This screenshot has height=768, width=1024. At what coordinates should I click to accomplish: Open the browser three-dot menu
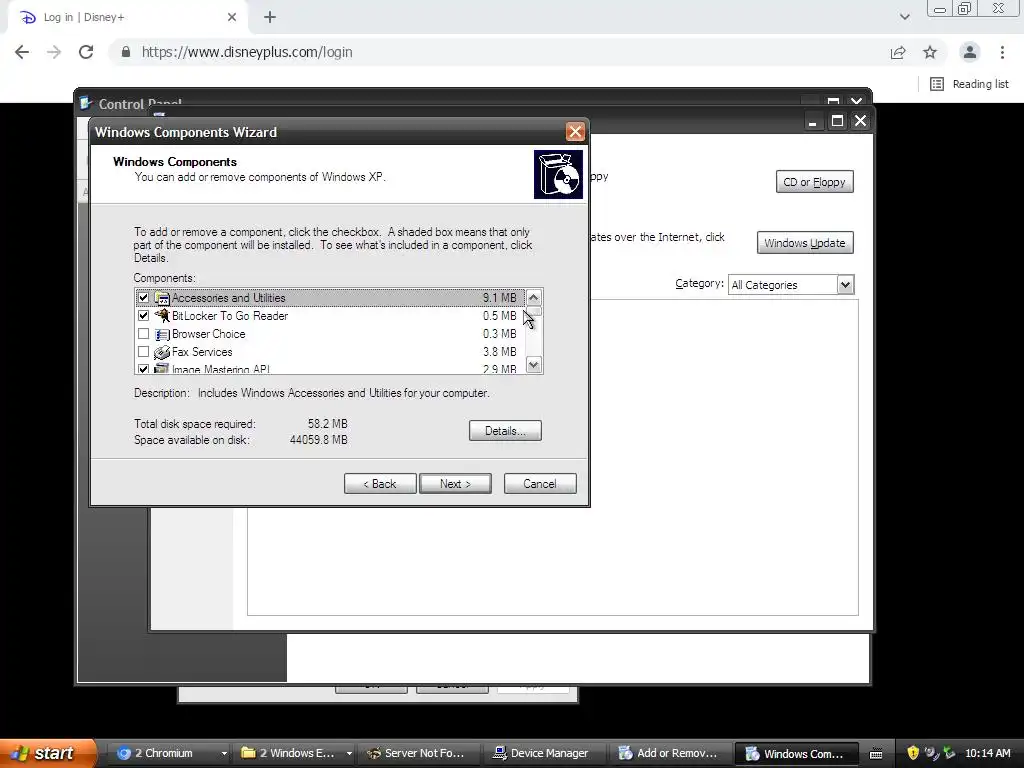point(1002,52)
